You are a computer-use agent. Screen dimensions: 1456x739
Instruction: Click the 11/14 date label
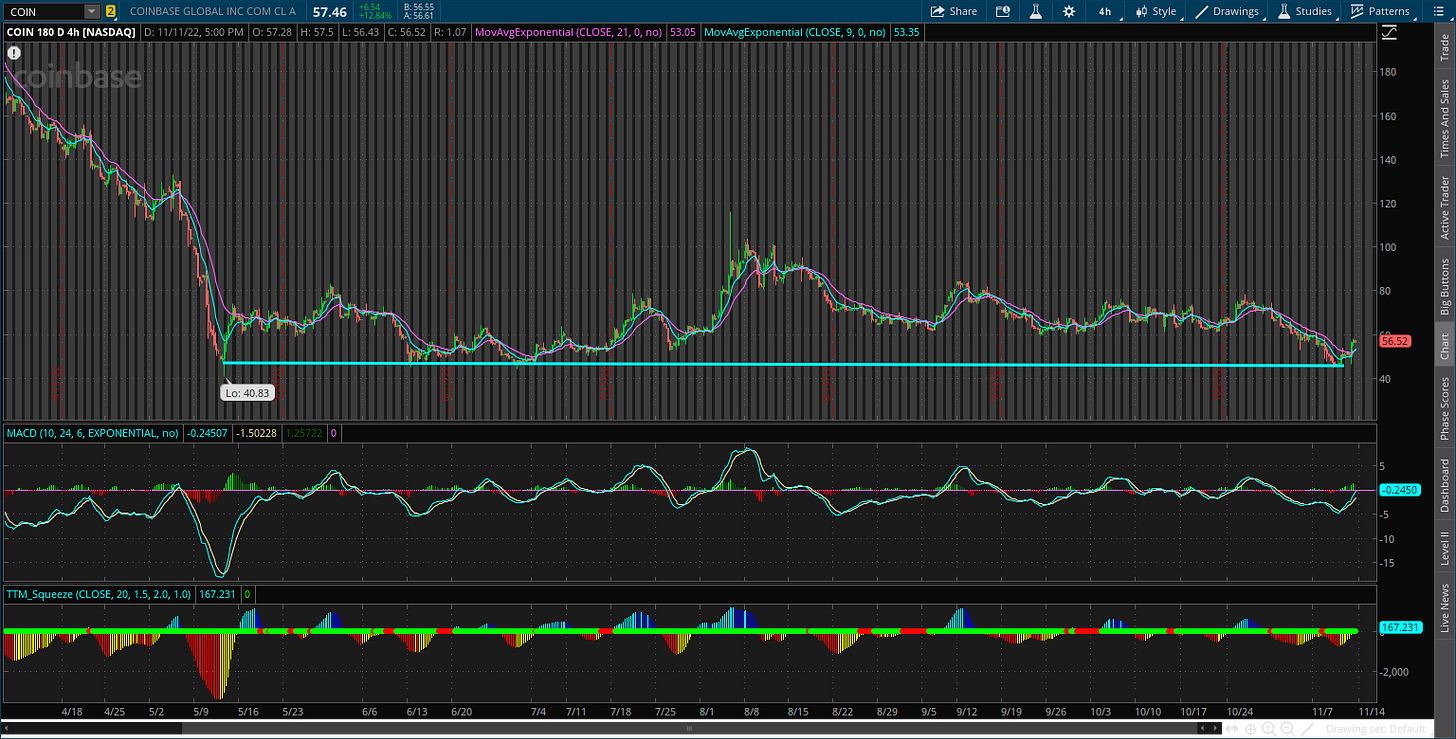(x=1372, y=712)
